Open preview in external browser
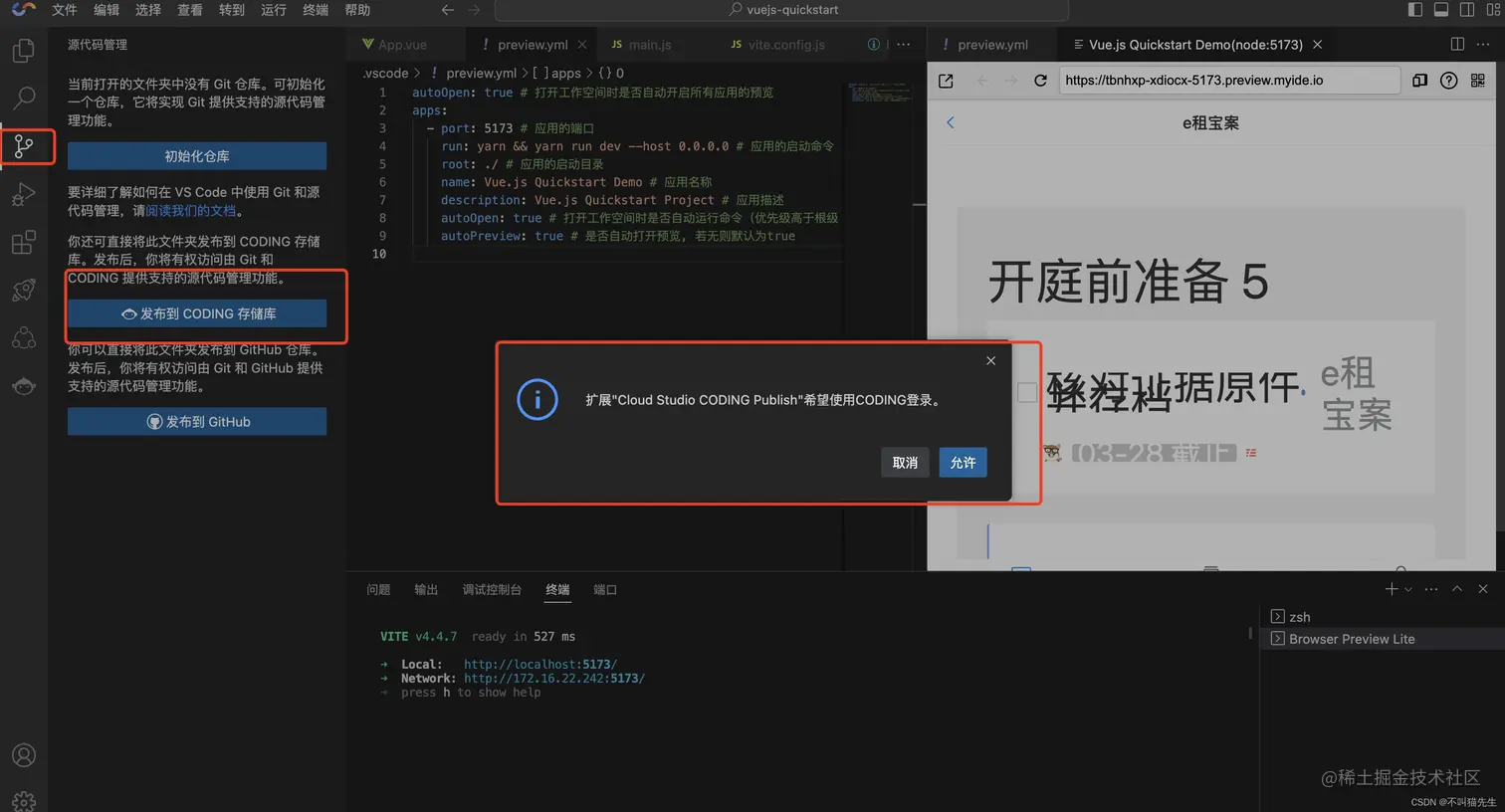This screenshot has width=1505, height=812. (946, 81)
